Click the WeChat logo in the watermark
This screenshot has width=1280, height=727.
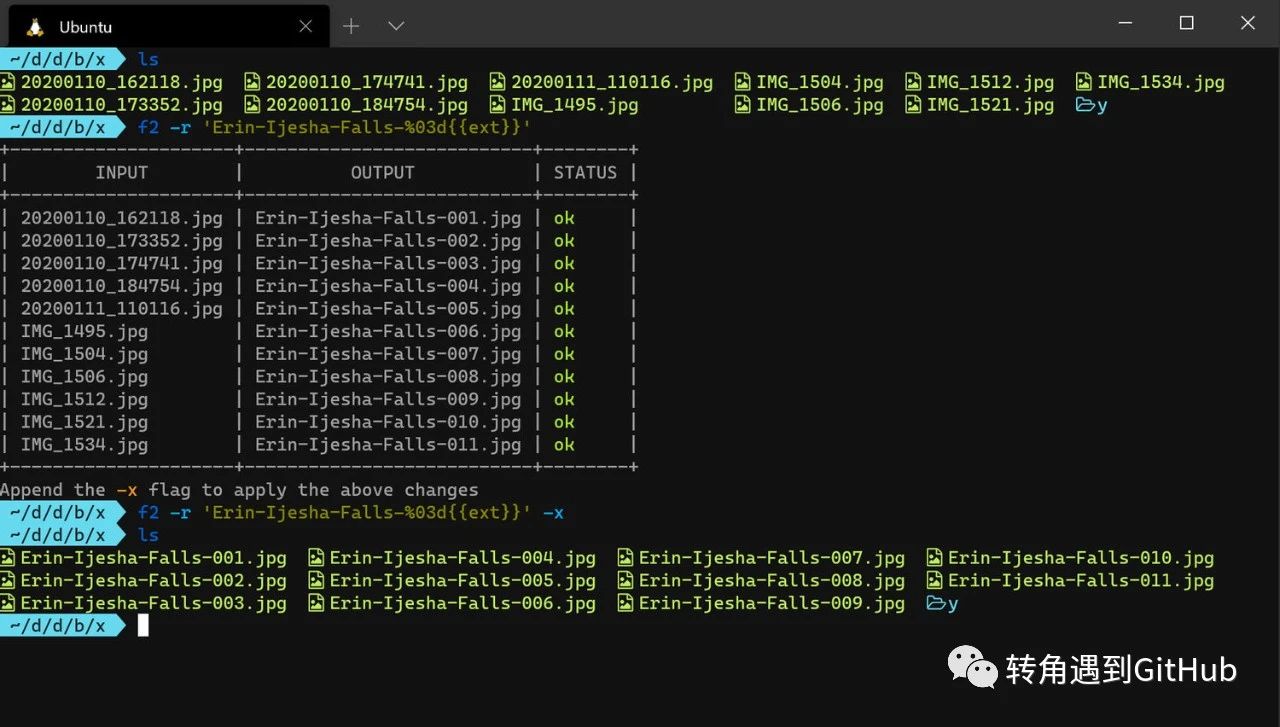972,667
